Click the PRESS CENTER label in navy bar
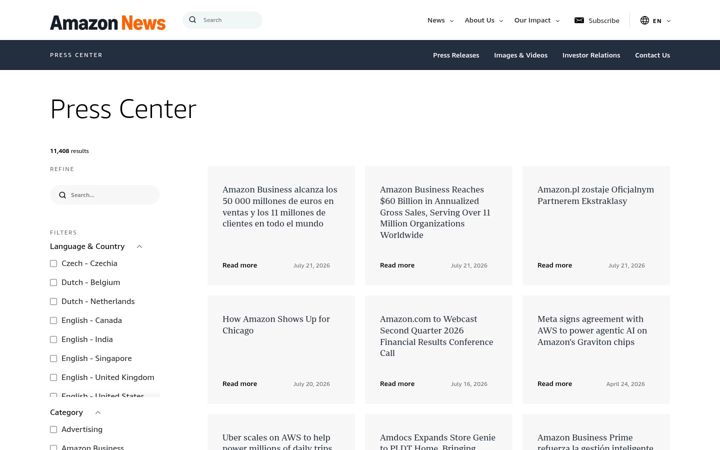 click(76, 55)
